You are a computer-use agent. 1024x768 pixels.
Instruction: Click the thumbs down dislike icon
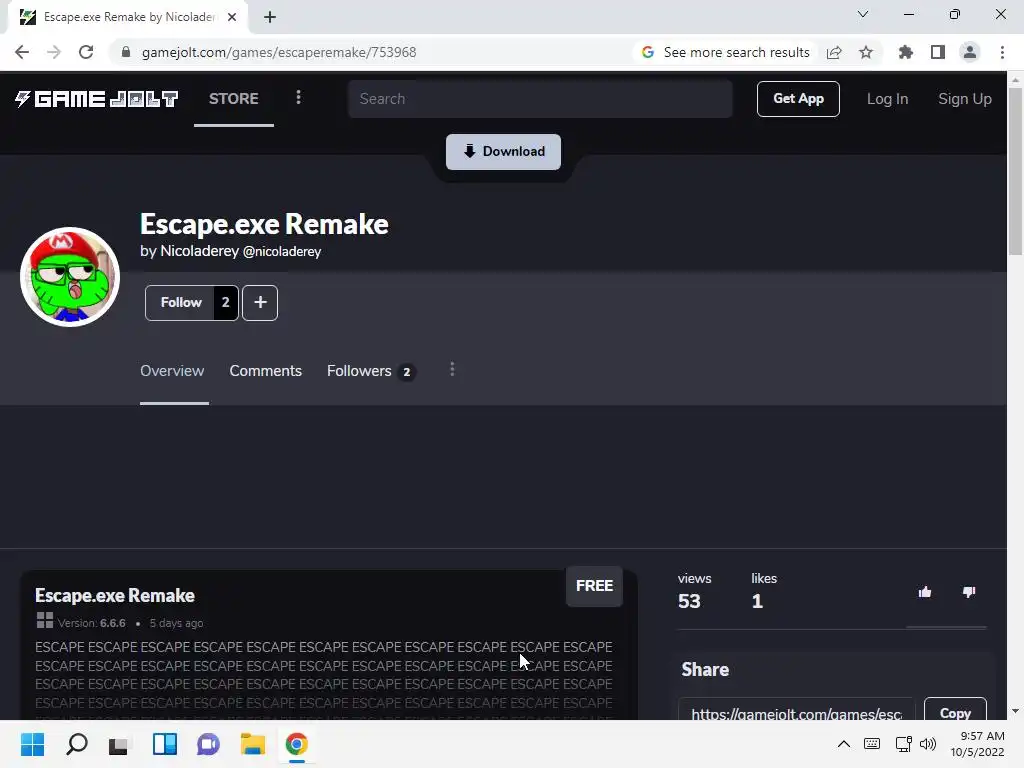pos(969,592)
